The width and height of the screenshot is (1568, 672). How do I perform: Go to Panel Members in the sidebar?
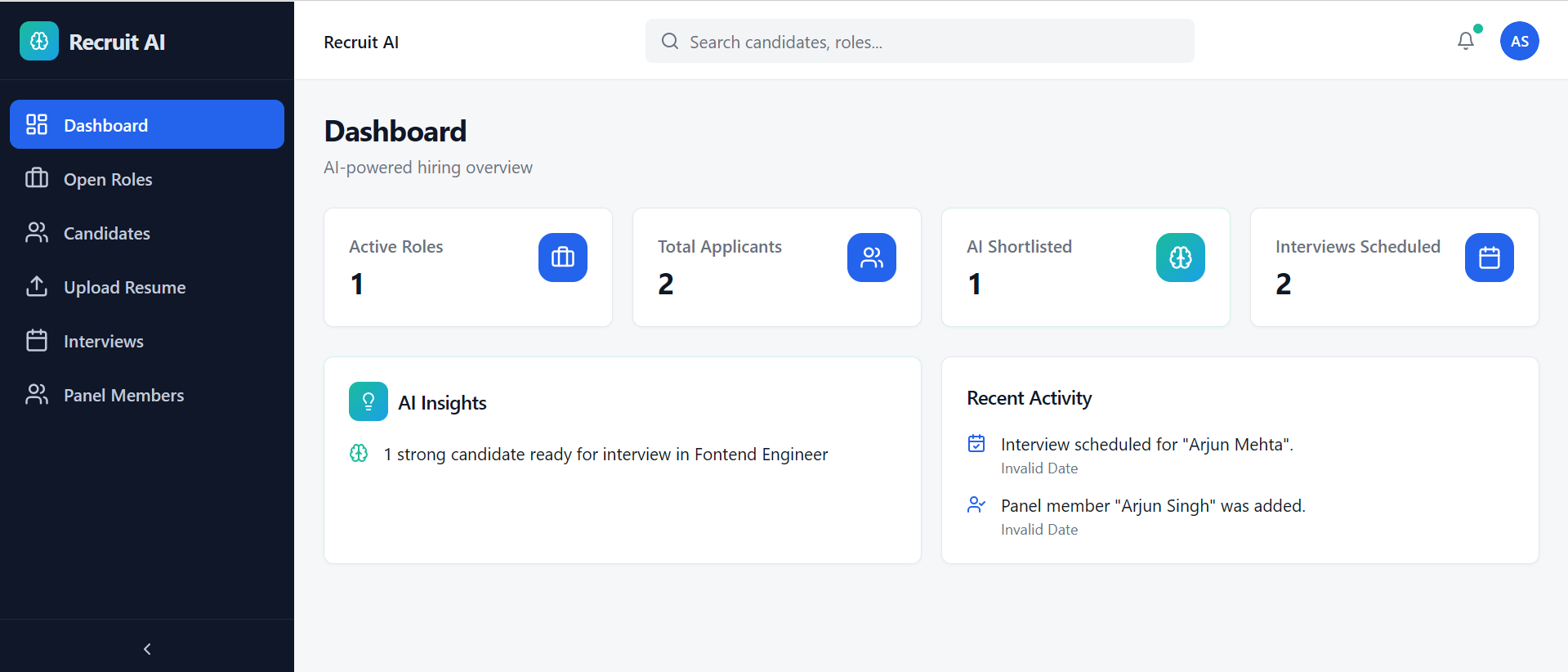(123, 395)
